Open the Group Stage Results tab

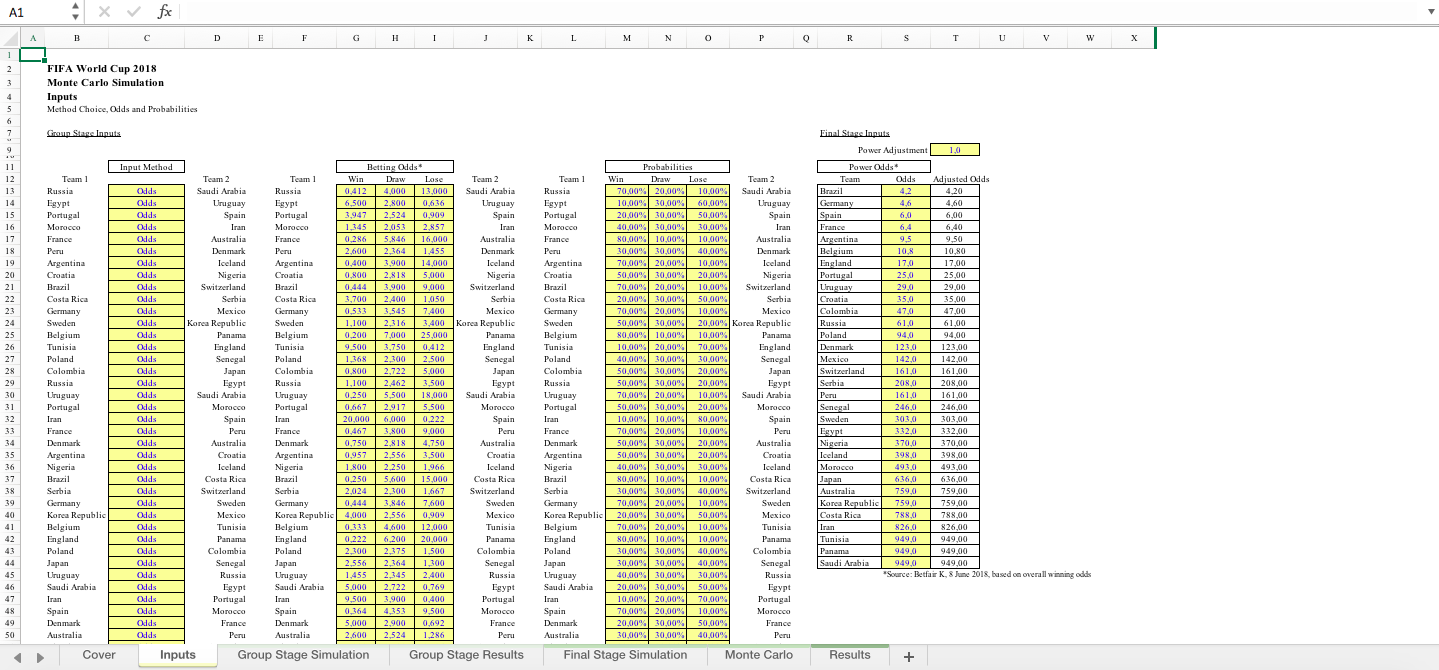click(466, 655)
